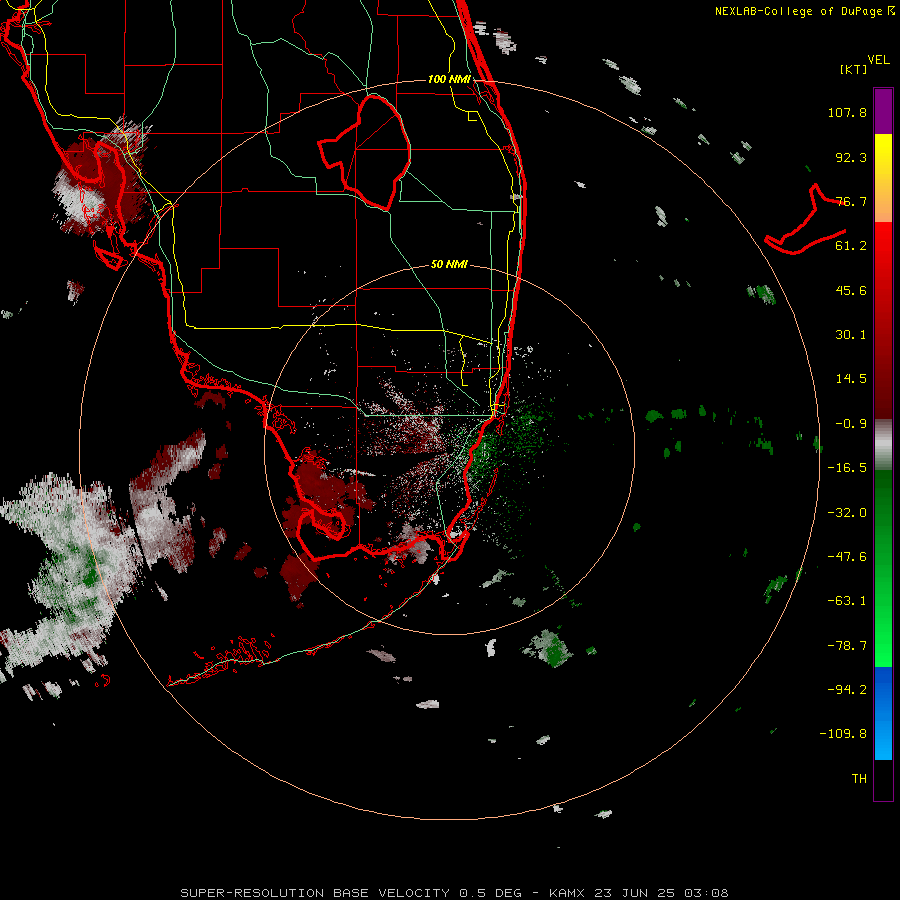Click the 30.1 velocity scale value
The image size is (900, 900).
(851, 335)
